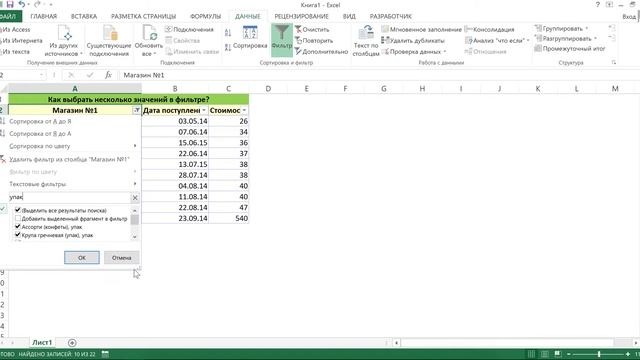Image resolution: width=640 pixels, height=360 pixels.
Task: Switch to page layout view
Action: click(544, 354)
